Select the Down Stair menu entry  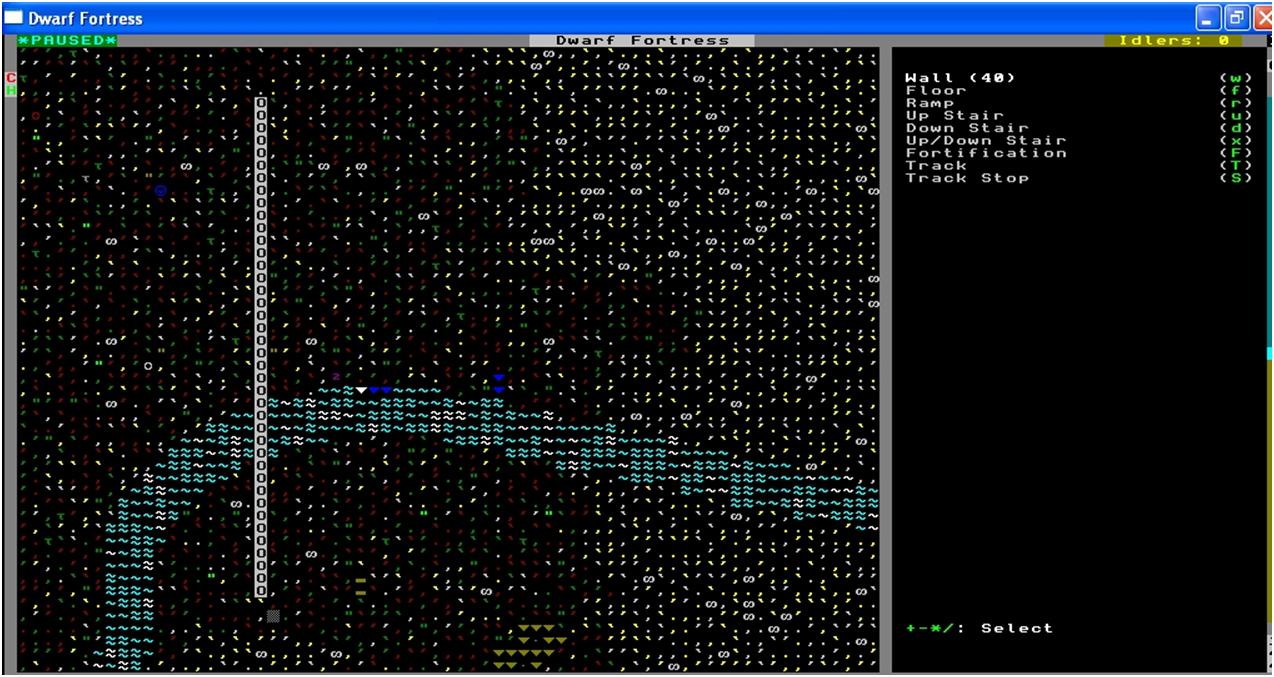966,128
